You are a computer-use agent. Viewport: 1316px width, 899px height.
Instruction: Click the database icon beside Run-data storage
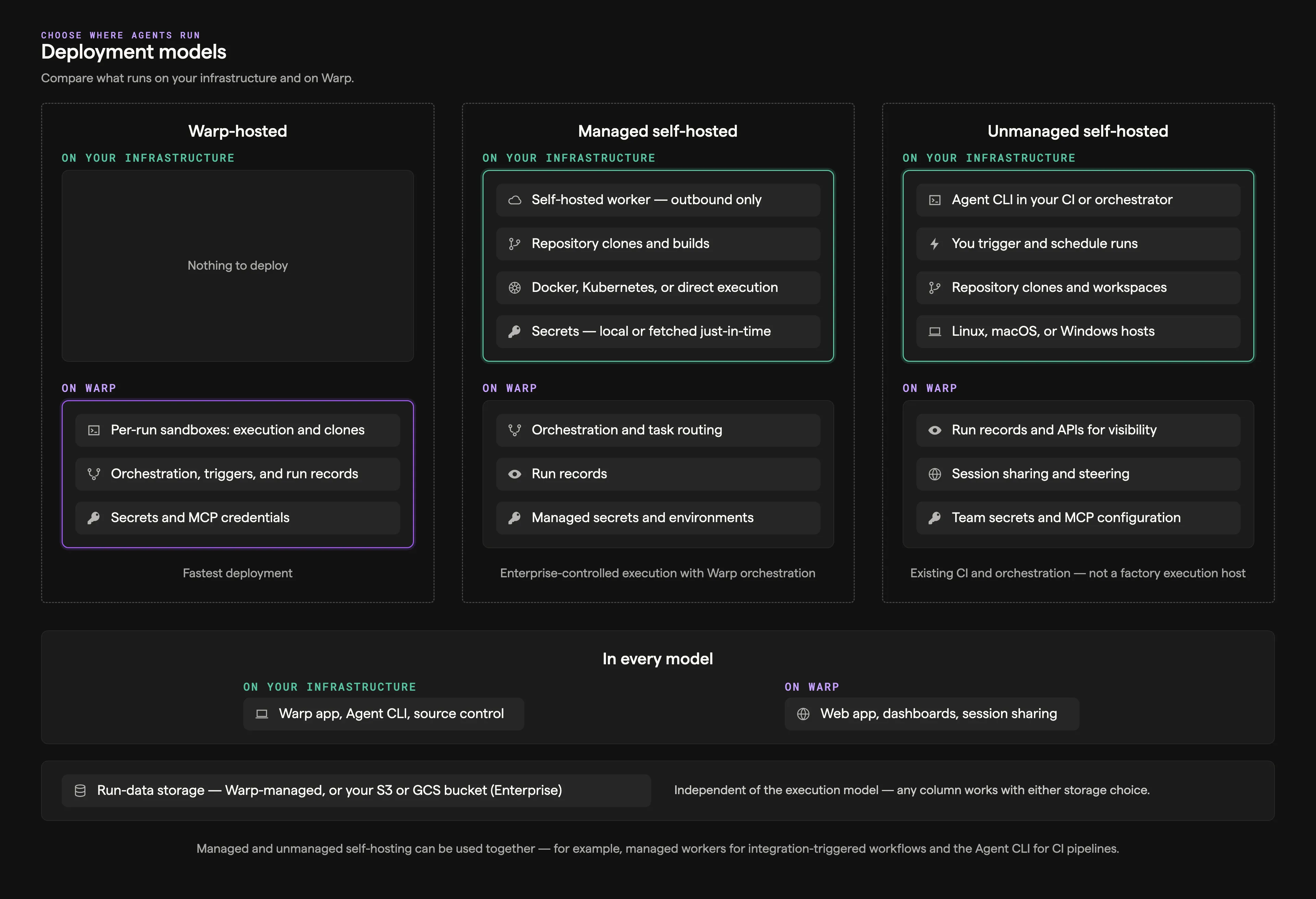(81, 791)
